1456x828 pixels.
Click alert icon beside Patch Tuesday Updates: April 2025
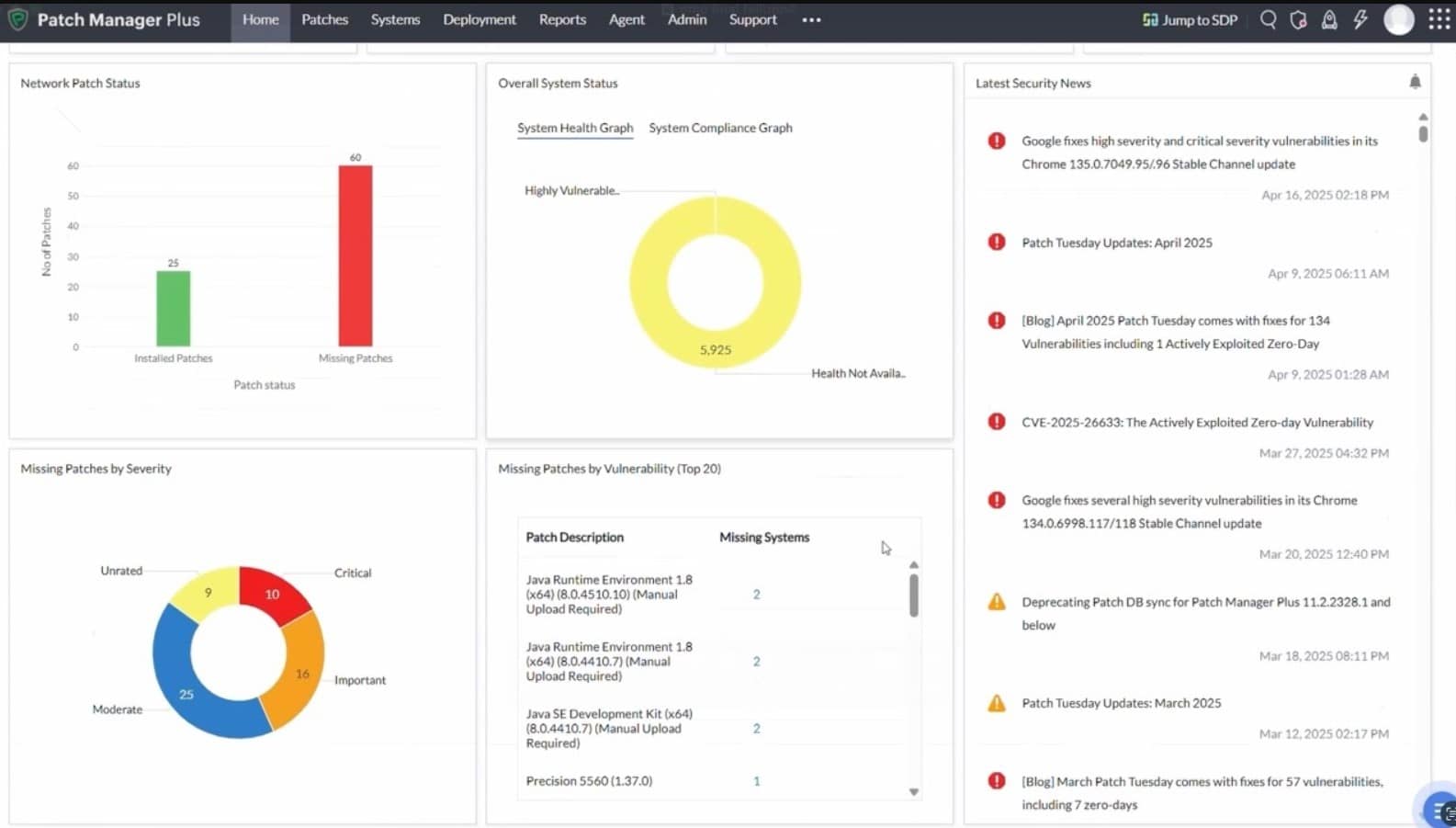click(x=997, y=242)
